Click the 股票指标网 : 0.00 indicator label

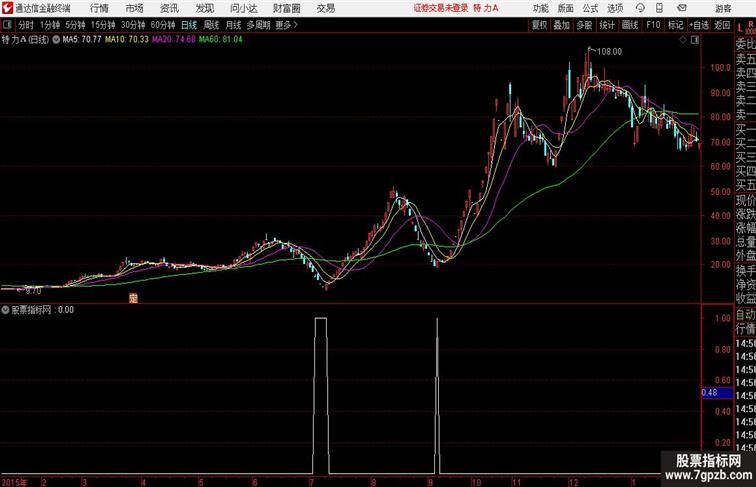click(42, 310)
